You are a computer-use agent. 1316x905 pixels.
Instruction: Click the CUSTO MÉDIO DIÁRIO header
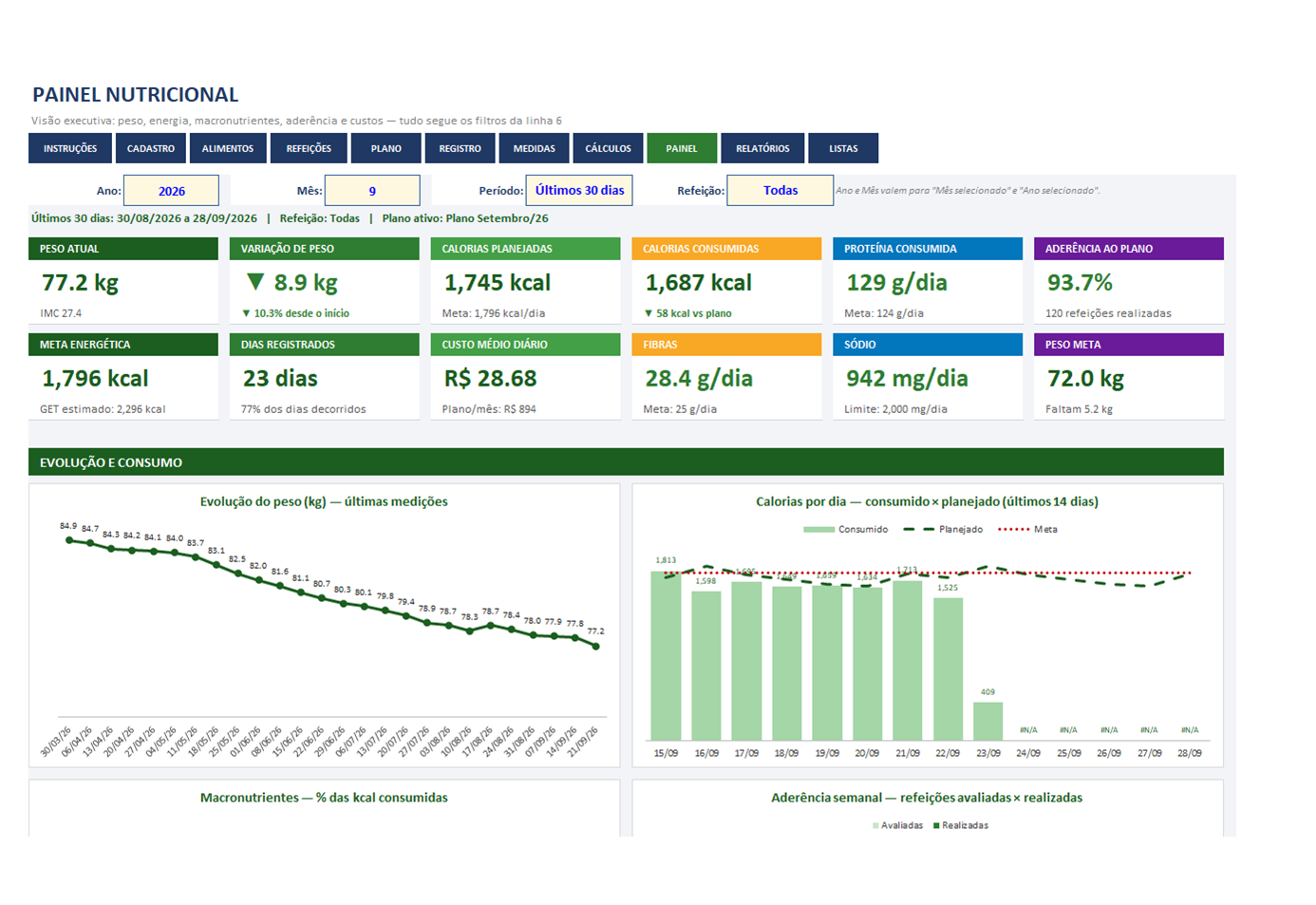pos(526,345)
